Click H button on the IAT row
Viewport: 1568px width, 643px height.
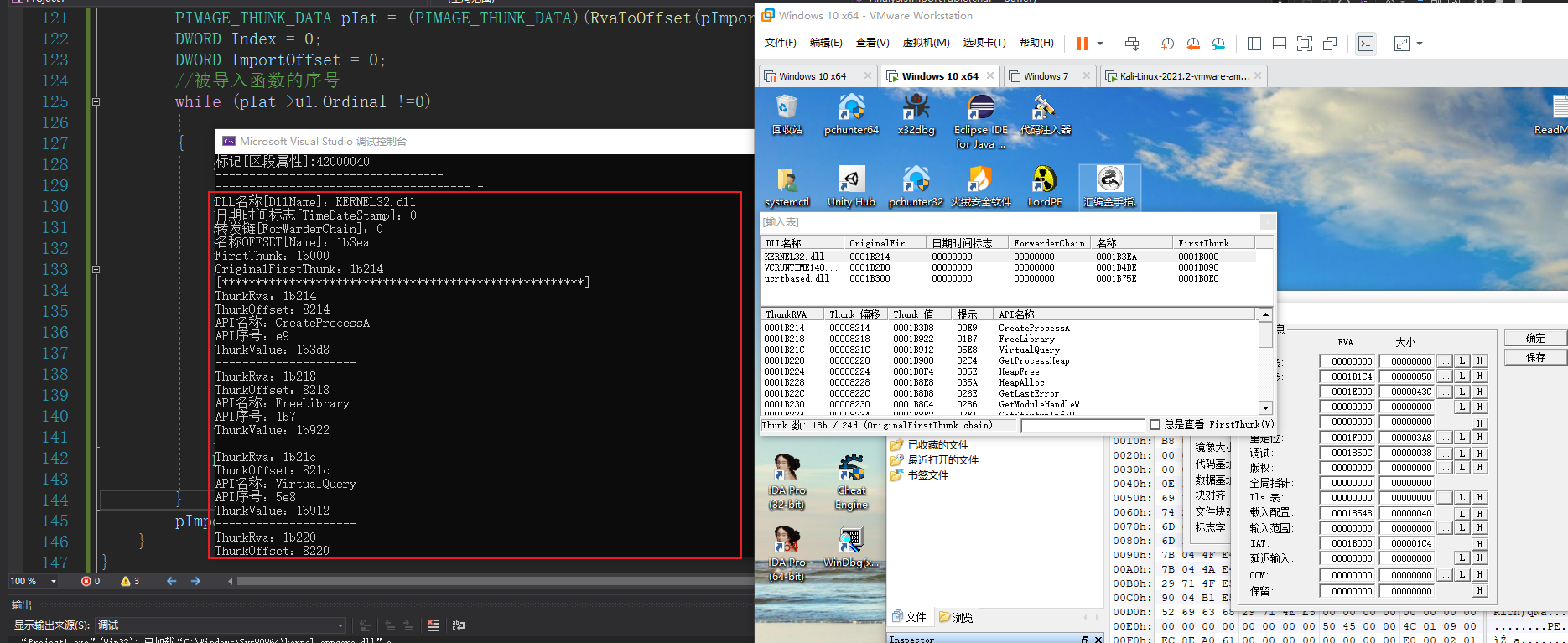coord(1480,543)
